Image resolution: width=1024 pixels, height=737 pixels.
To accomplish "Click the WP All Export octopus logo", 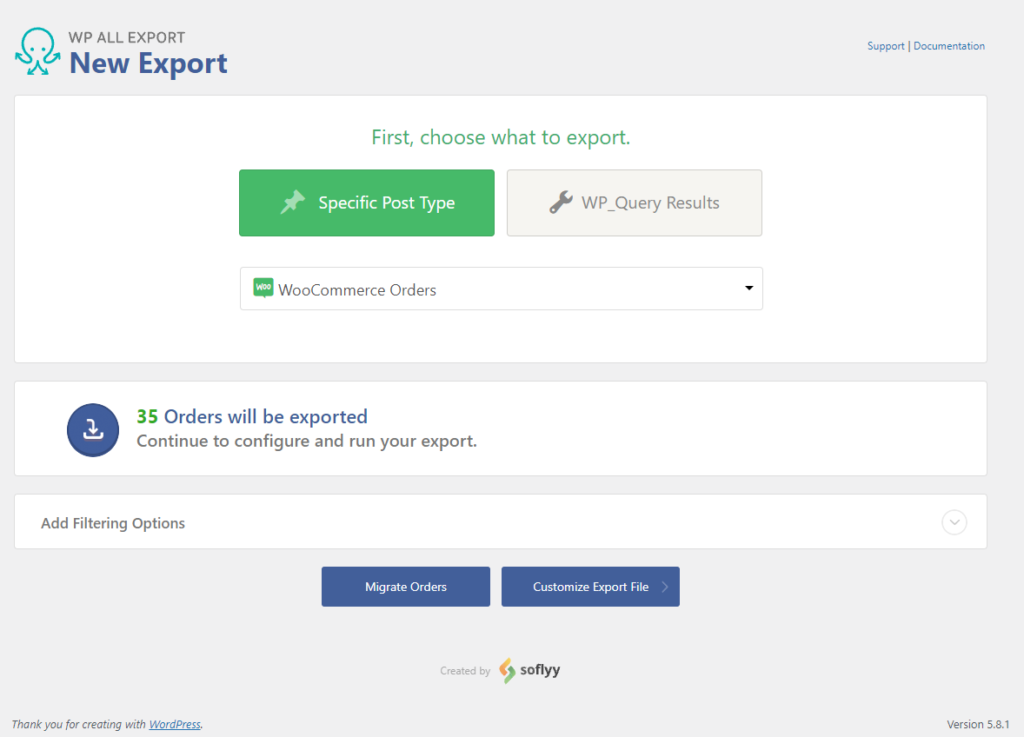I will (38, 52).
